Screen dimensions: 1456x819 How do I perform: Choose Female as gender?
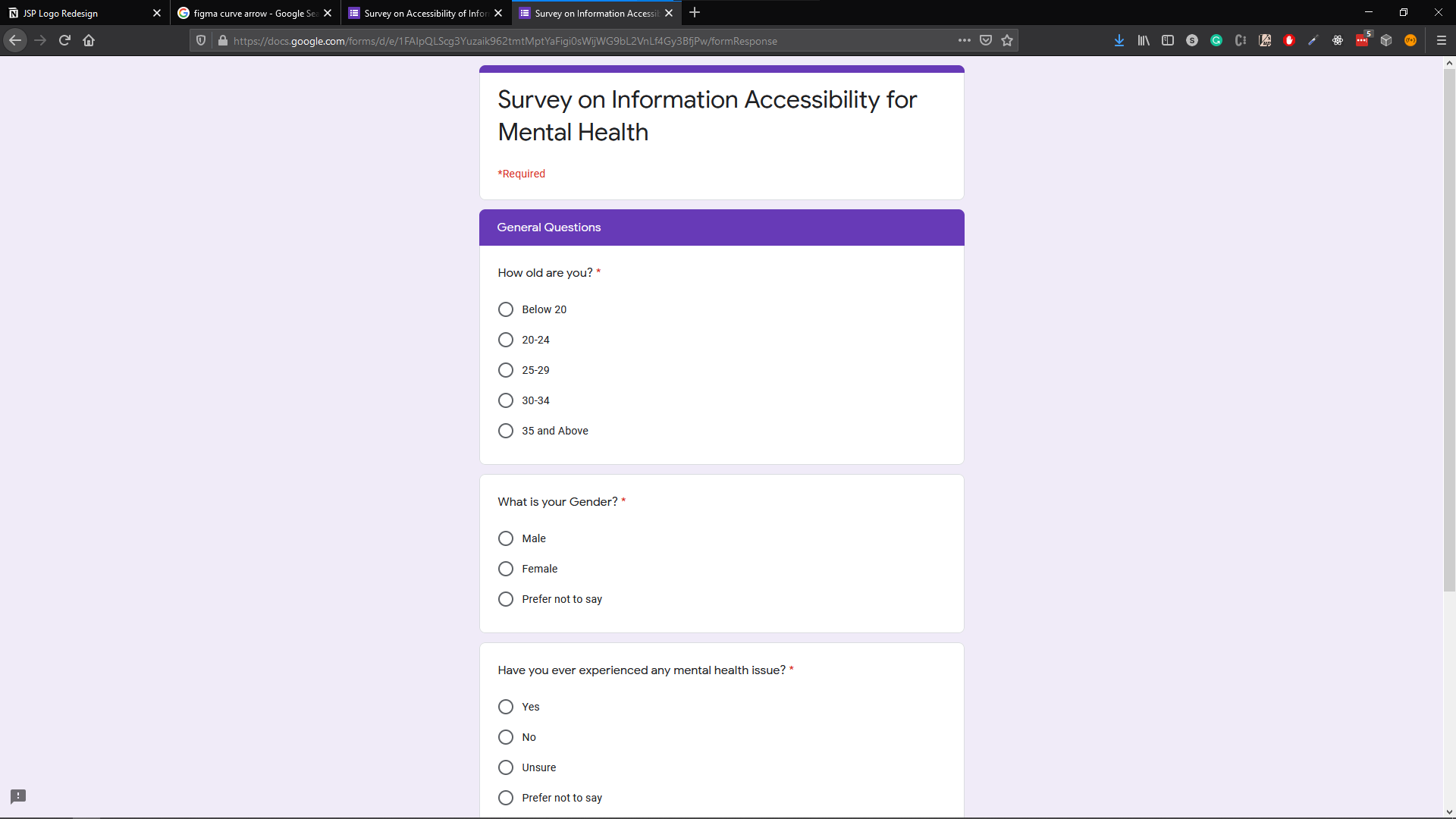(506, 569)
